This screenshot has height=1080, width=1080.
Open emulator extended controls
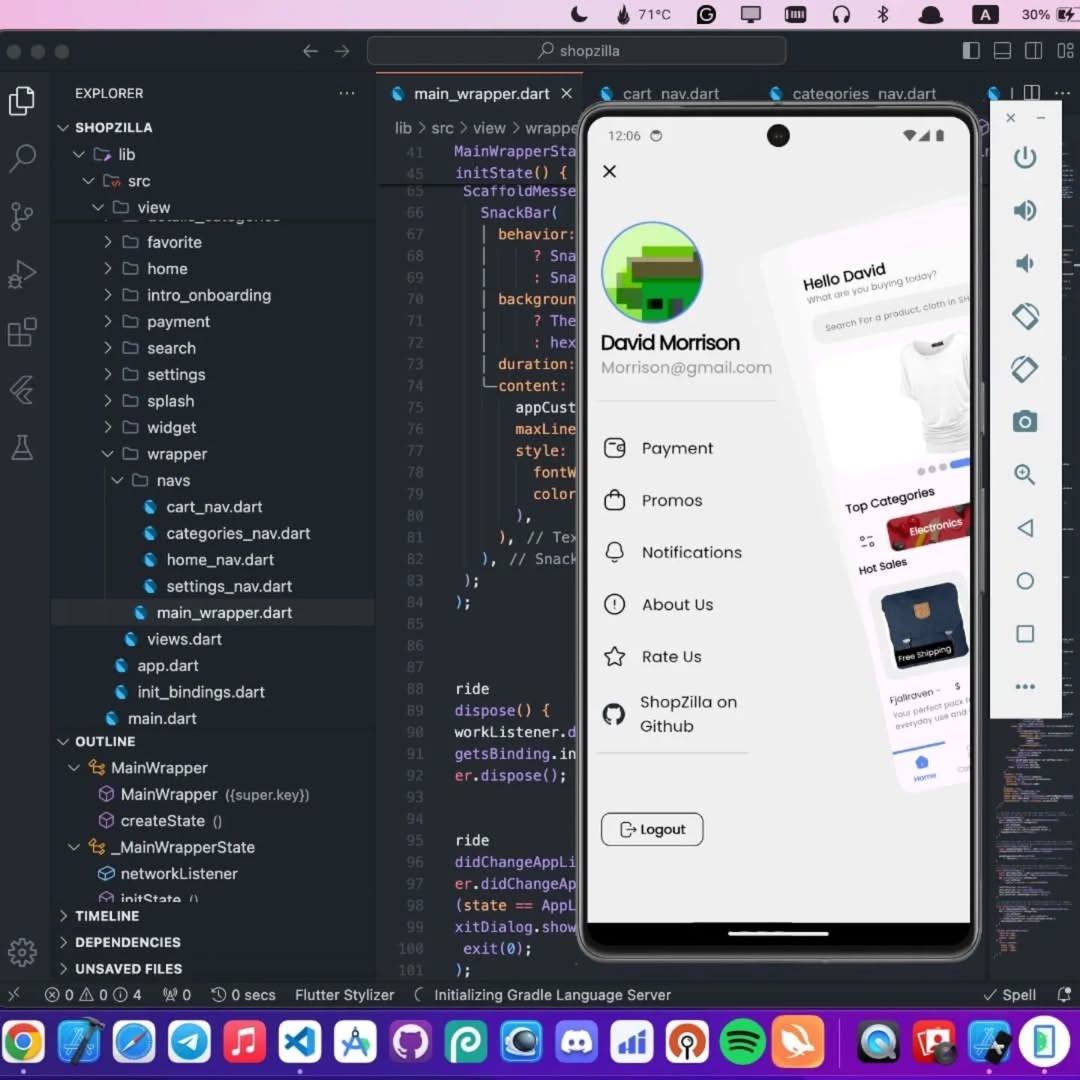[x=1023, y=687]
